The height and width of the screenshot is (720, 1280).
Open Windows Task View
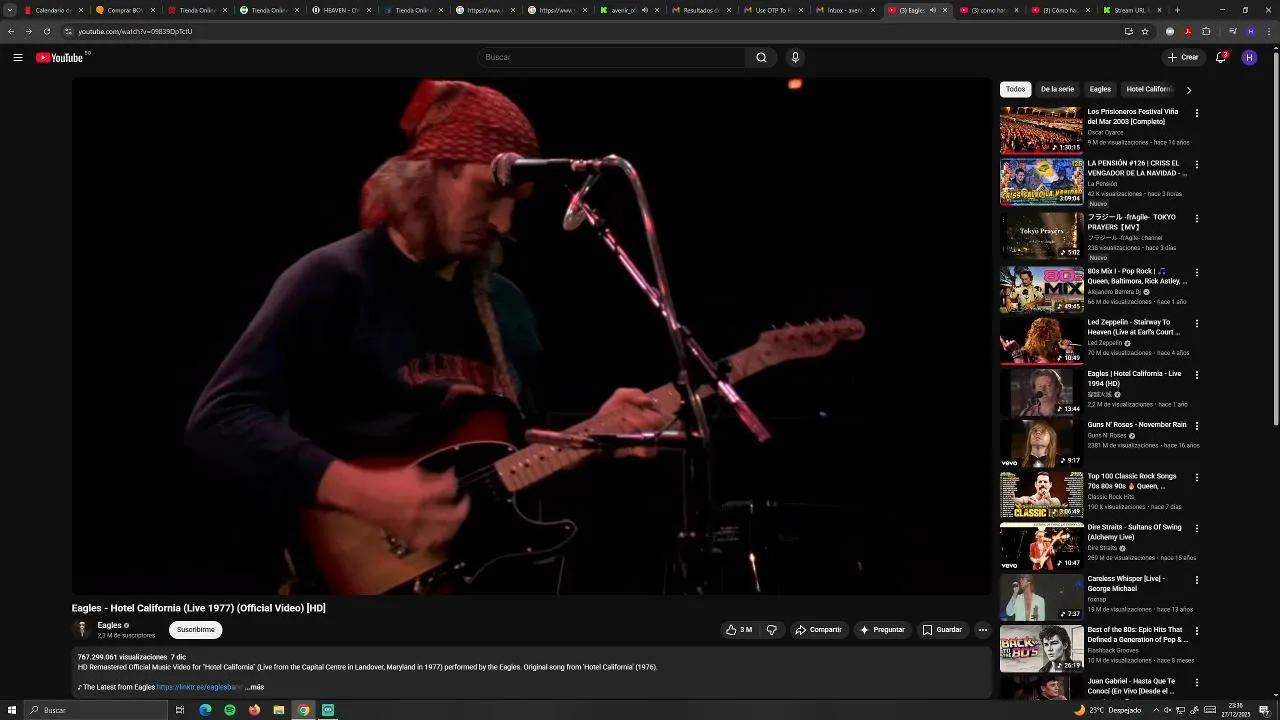point(180,710)
